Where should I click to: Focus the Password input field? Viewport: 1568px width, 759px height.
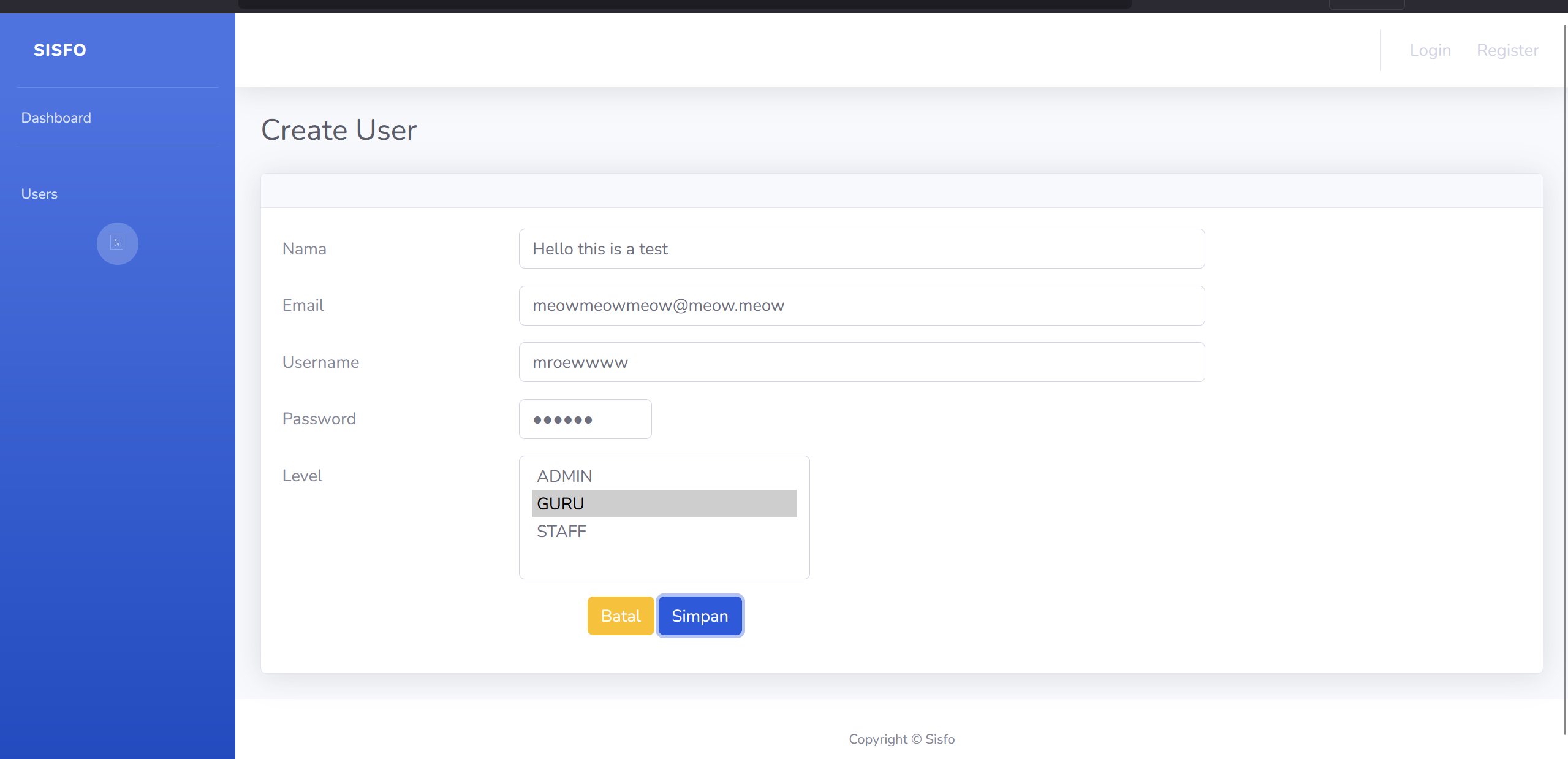tap(585, 419)
